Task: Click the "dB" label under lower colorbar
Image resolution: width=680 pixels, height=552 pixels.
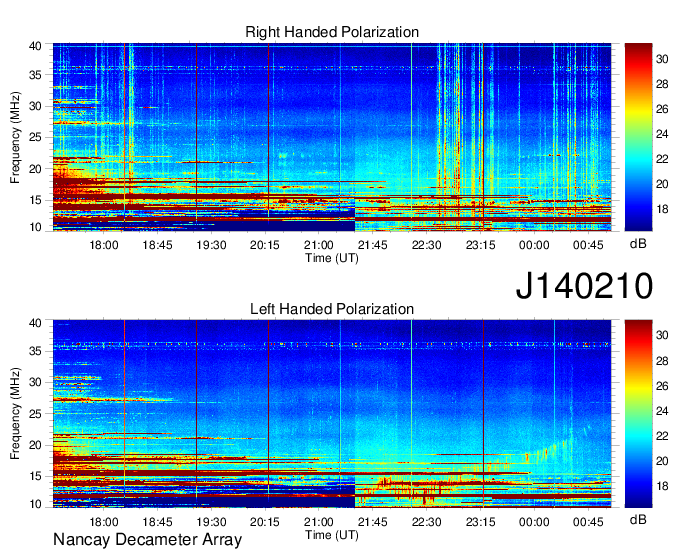Action: (x=638, y=519)
